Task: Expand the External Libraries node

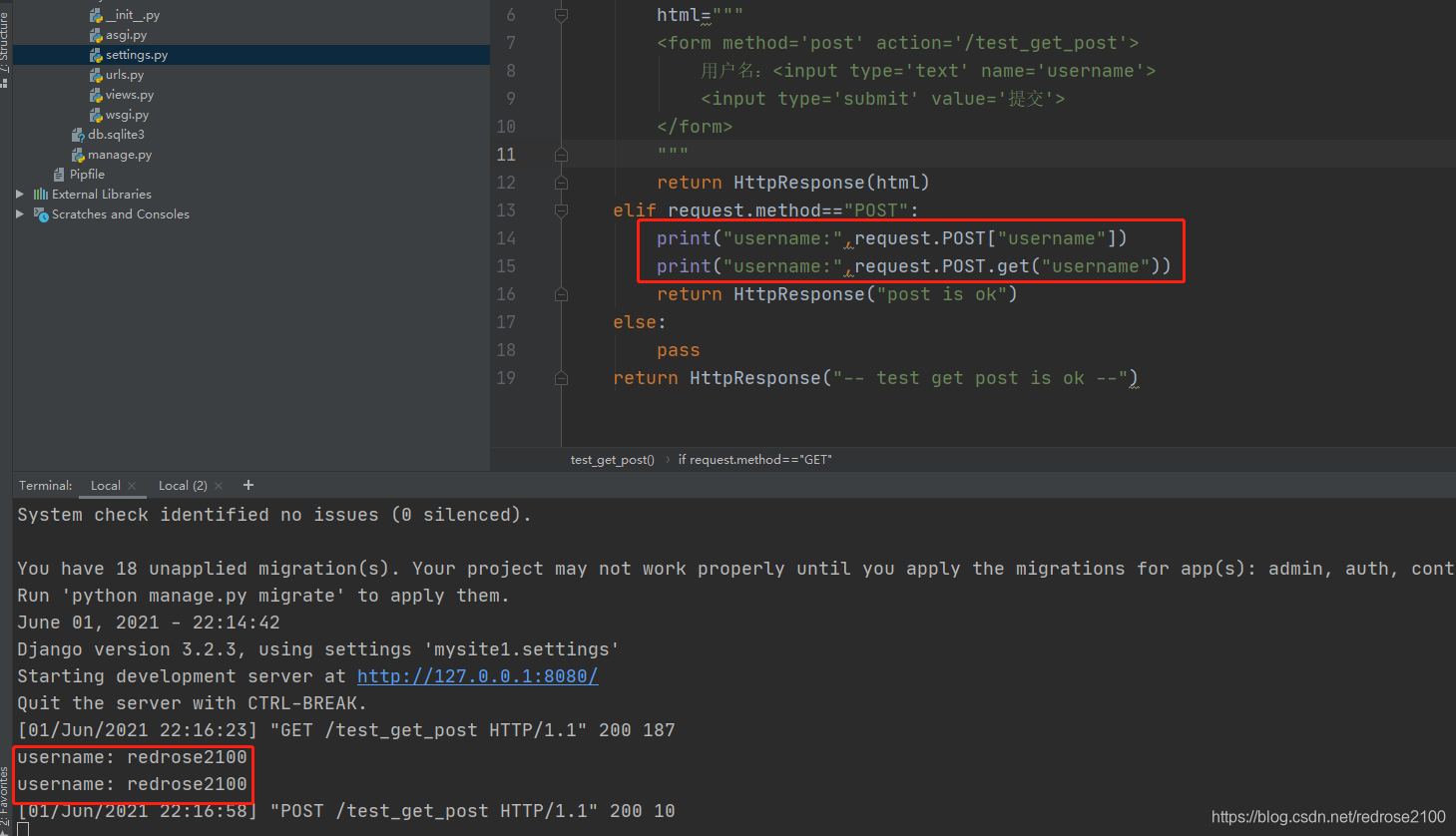Action: [x=20, y=195]
